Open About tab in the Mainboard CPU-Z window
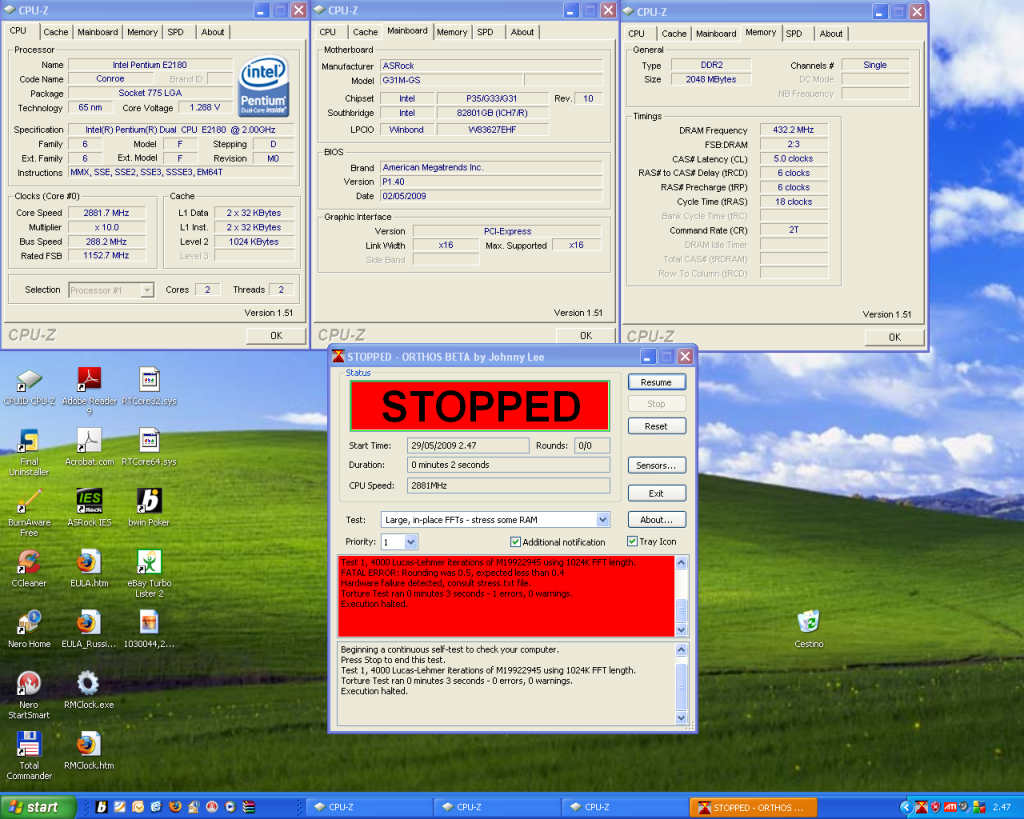Viewport: 1024px width, 819px height. pos(522,32)
